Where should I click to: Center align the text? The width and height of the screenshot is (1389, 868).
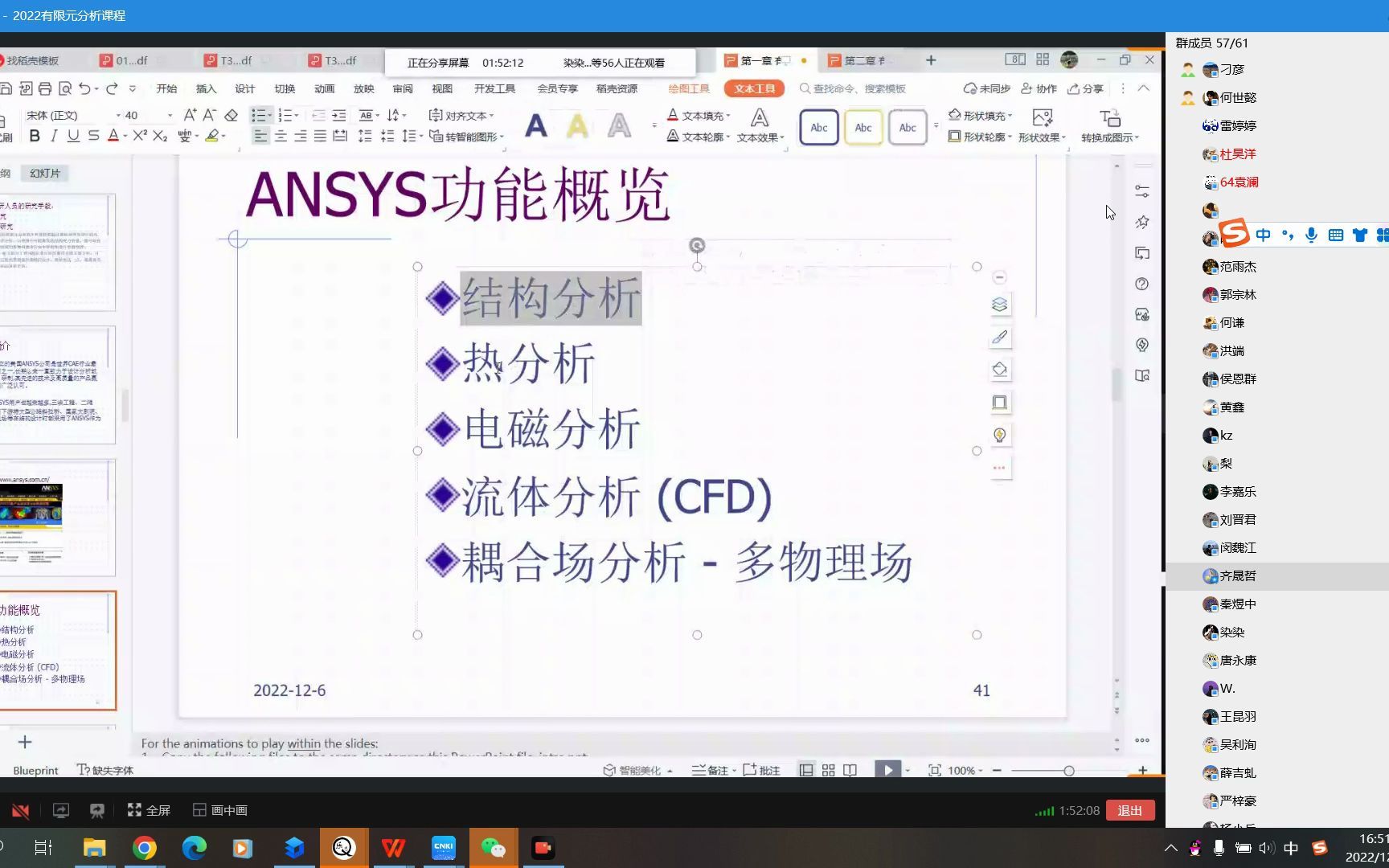point(281,137)
